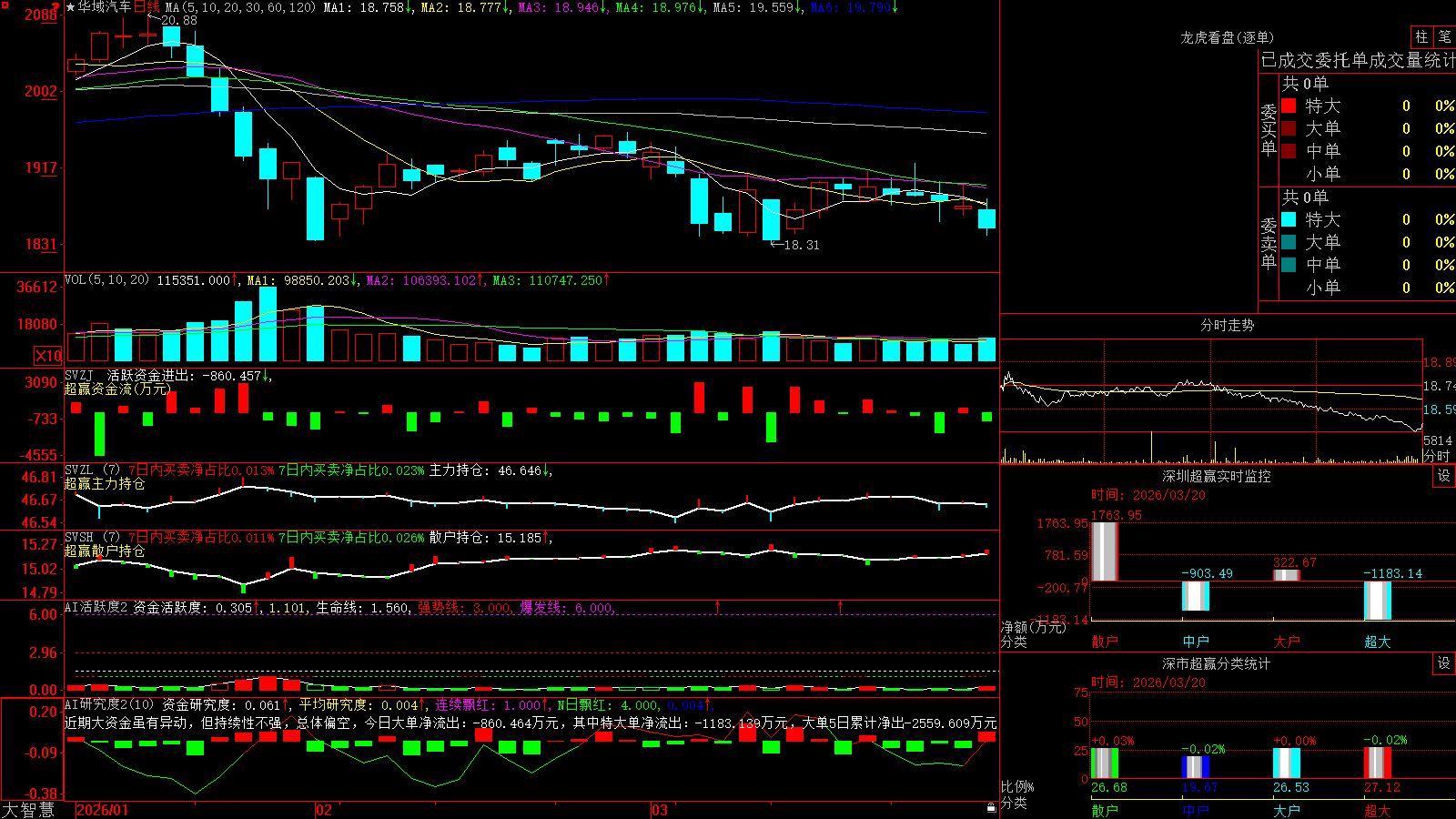
Task: Click the 分时走势 panel title
Action: tap(1227, 325)
